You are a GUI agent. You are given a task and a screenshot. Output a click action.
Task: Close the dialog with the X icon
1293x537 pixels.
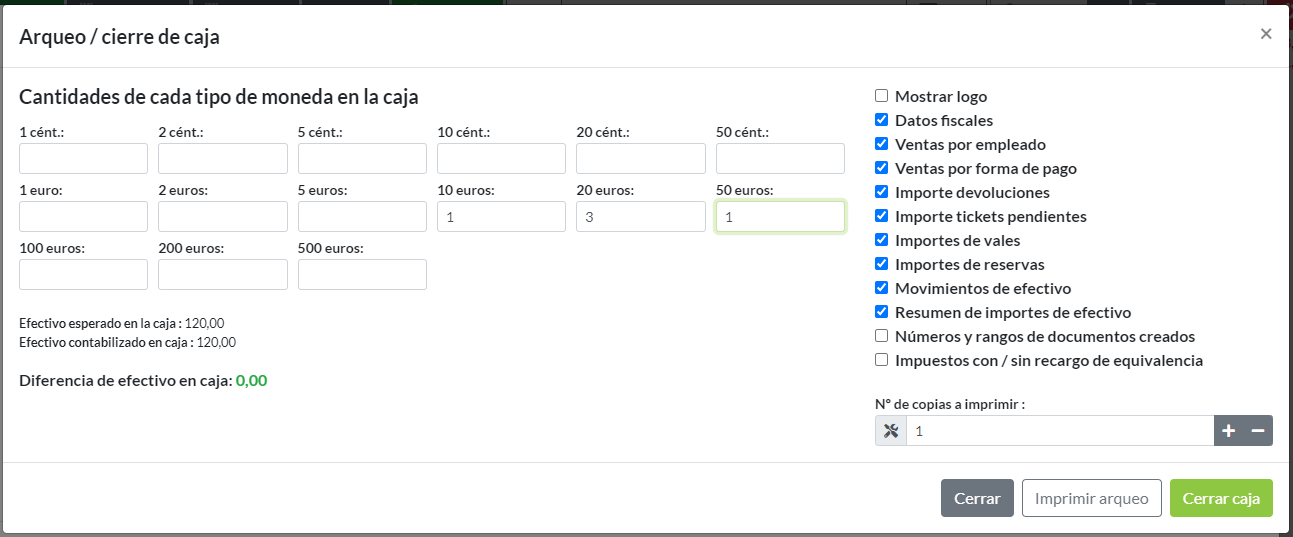(1265, 34)
